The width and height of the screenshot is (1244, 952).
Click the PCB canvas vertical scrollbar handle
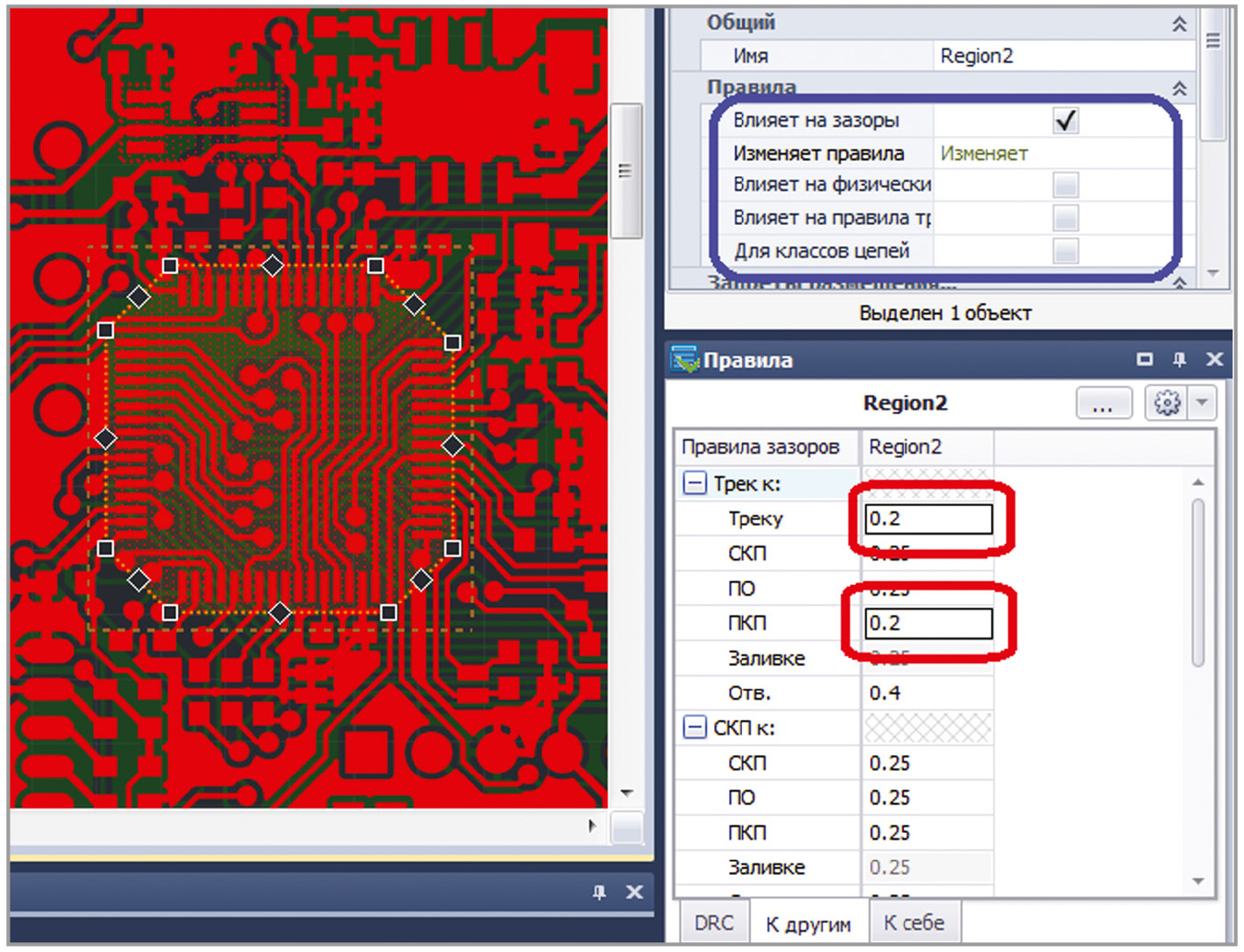point(626,171)
